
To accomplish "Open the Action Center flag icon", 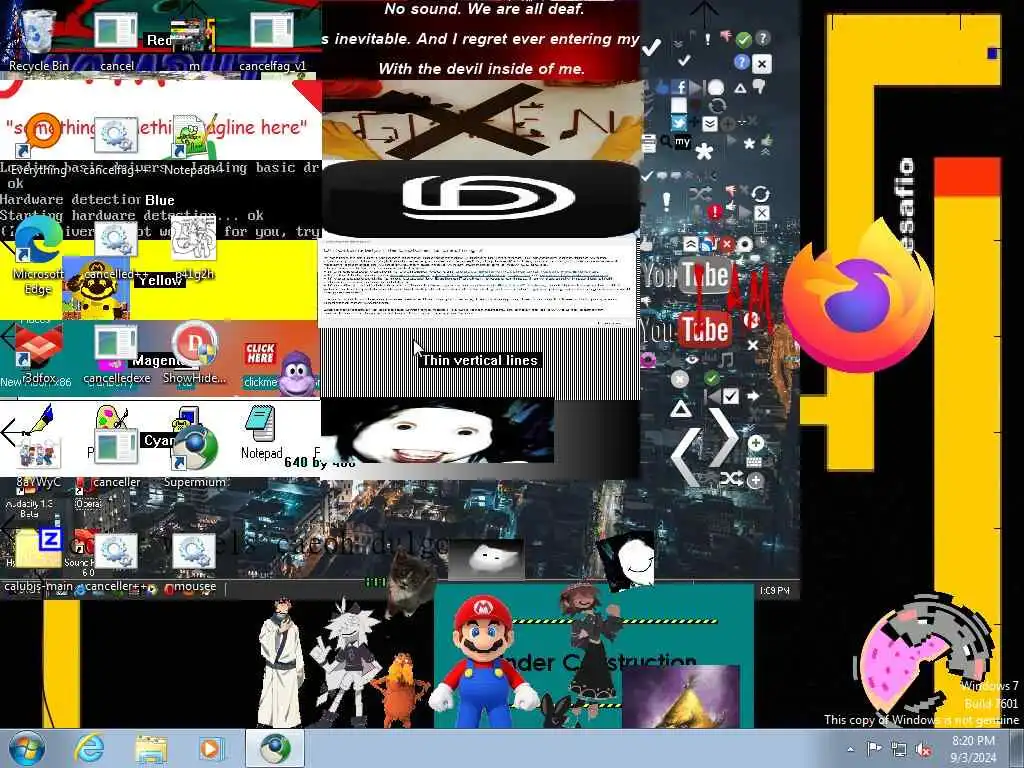I will coord(874,749).
